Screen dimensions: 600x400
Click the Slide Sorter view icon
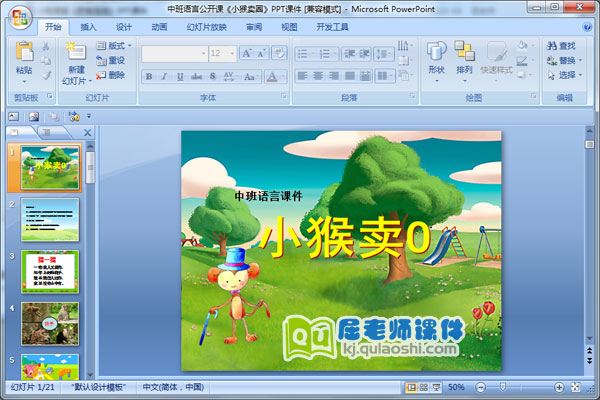click(x=424, y=387)
